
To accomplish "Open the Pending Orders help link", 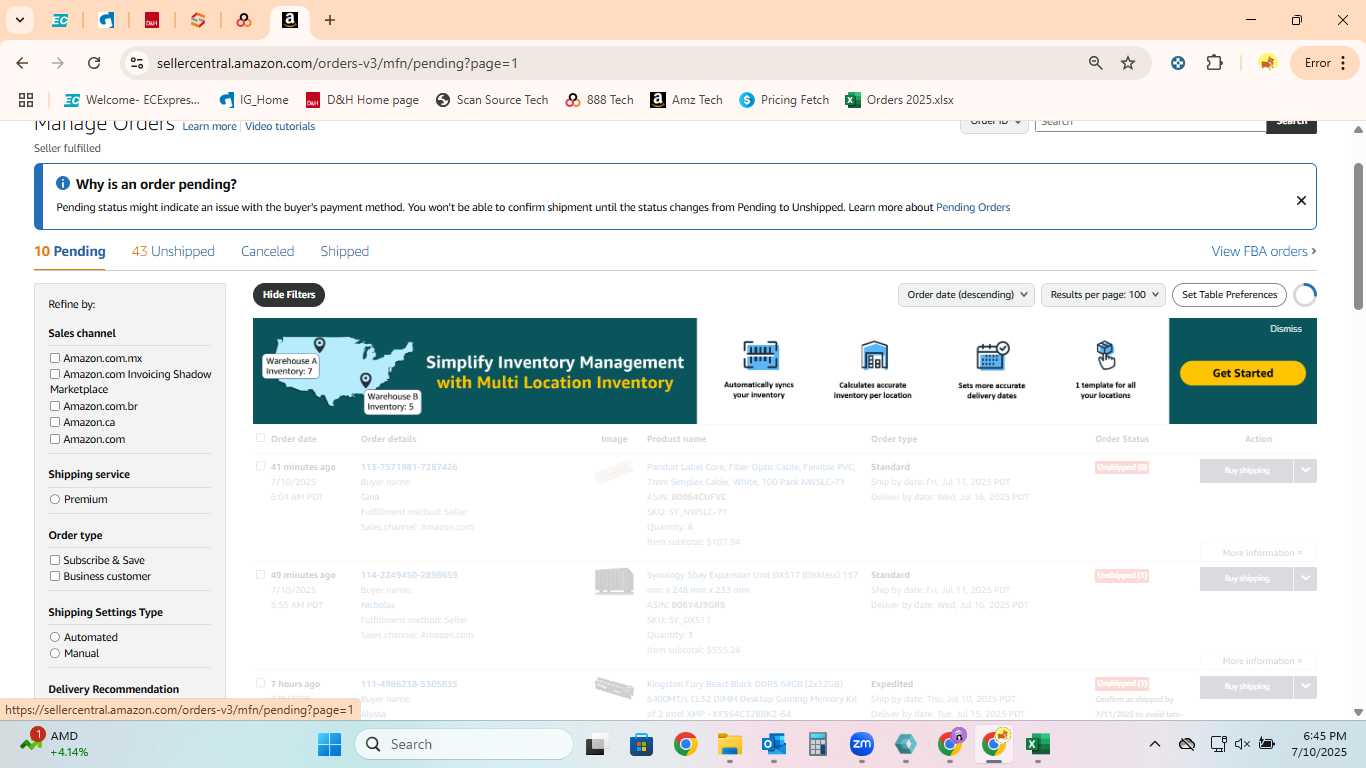I will click(x=973, y=207).
